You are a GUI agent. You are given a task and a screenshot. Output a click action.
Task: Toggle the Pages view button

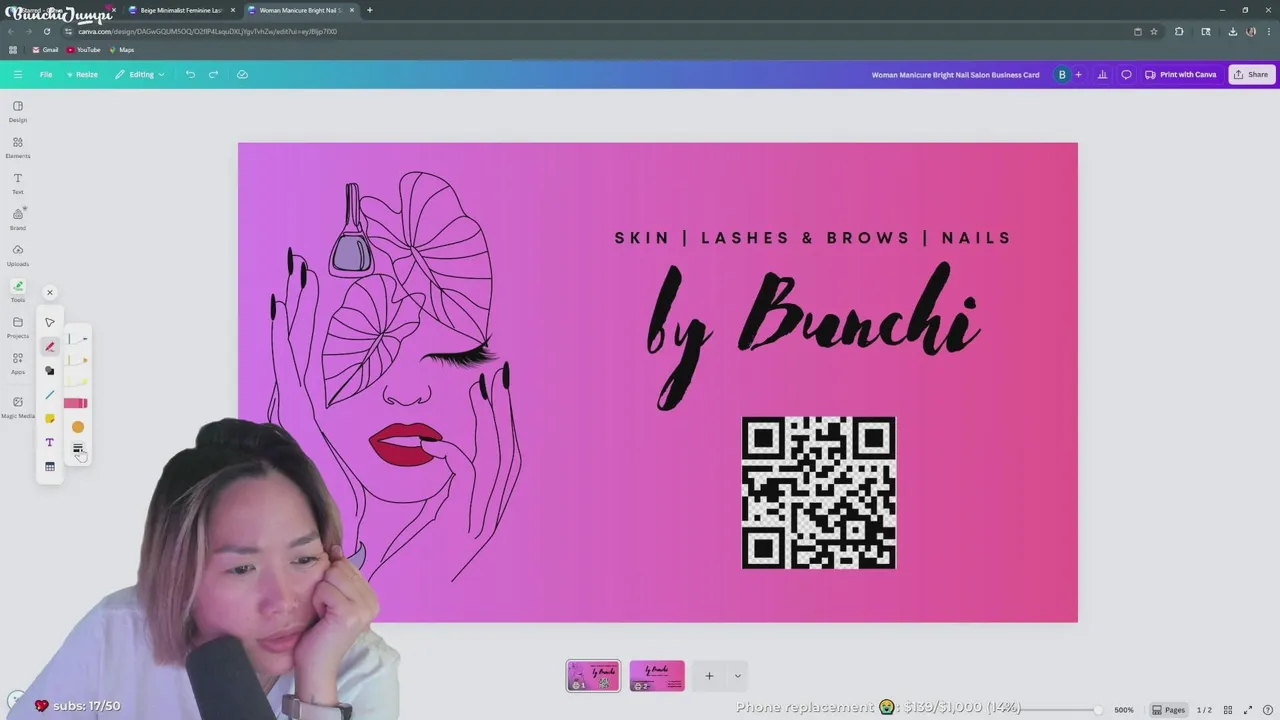pyautogui.click(x=1167, y=710)
